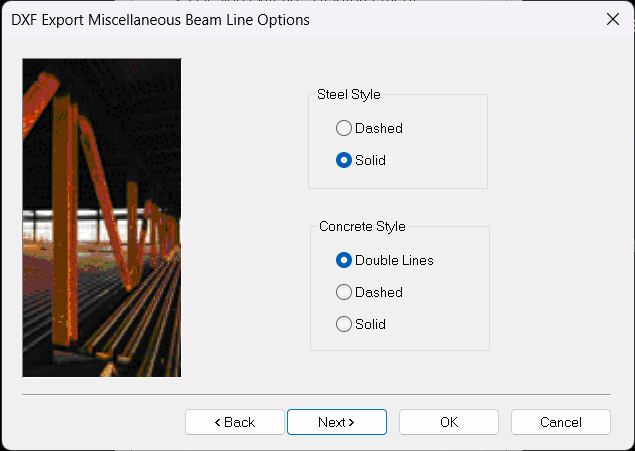Image resolution: width=635 pixels, height=451 pixels.
Task: Click the right chevron on Next button
Action: click(352, 423)
